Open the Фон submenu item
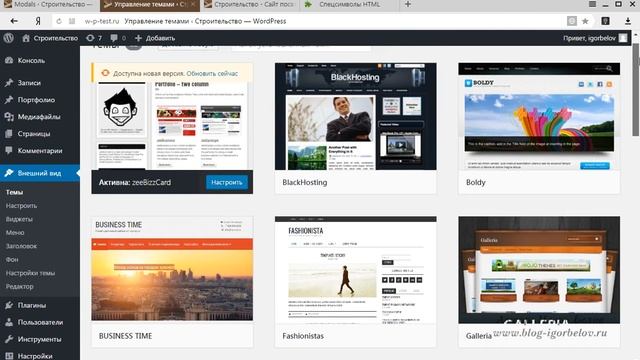Viewport: 640px width, 360px height. tap(12, 260)
